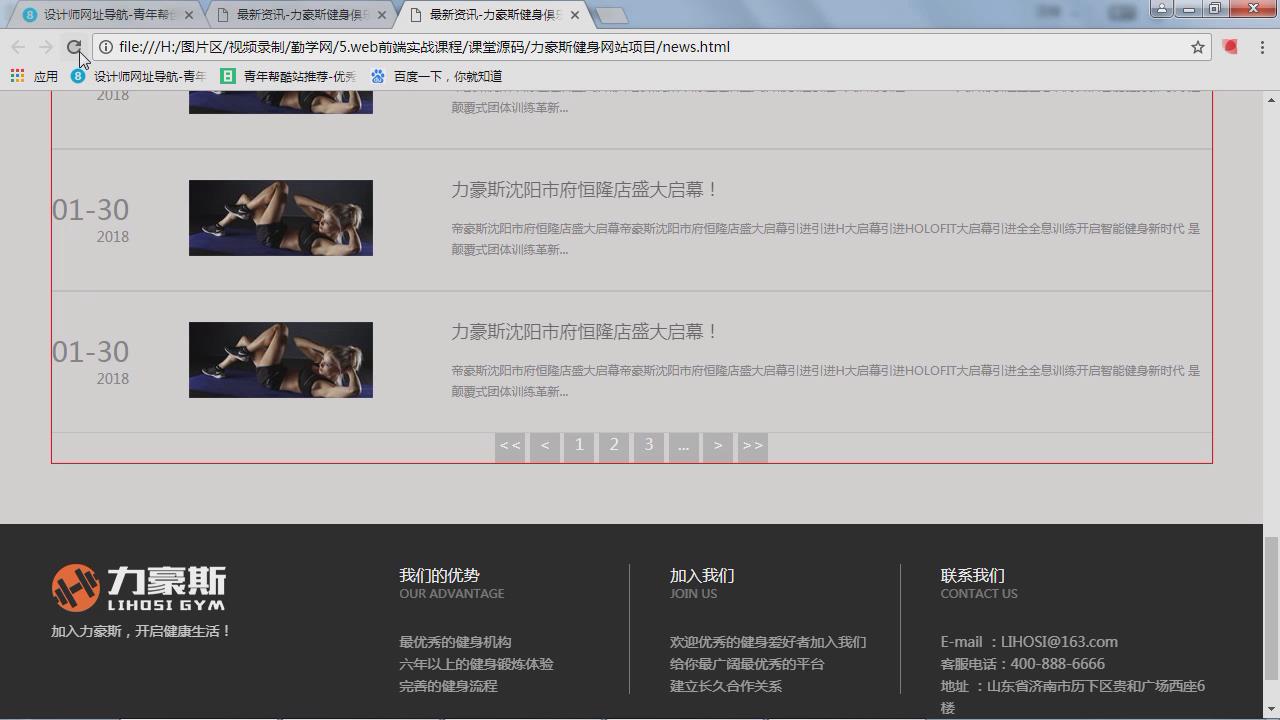The image size is (1280, 720).
Task: Click 六年以上的健身锻炼体验 in footer
Action: [x=476, y=664]
